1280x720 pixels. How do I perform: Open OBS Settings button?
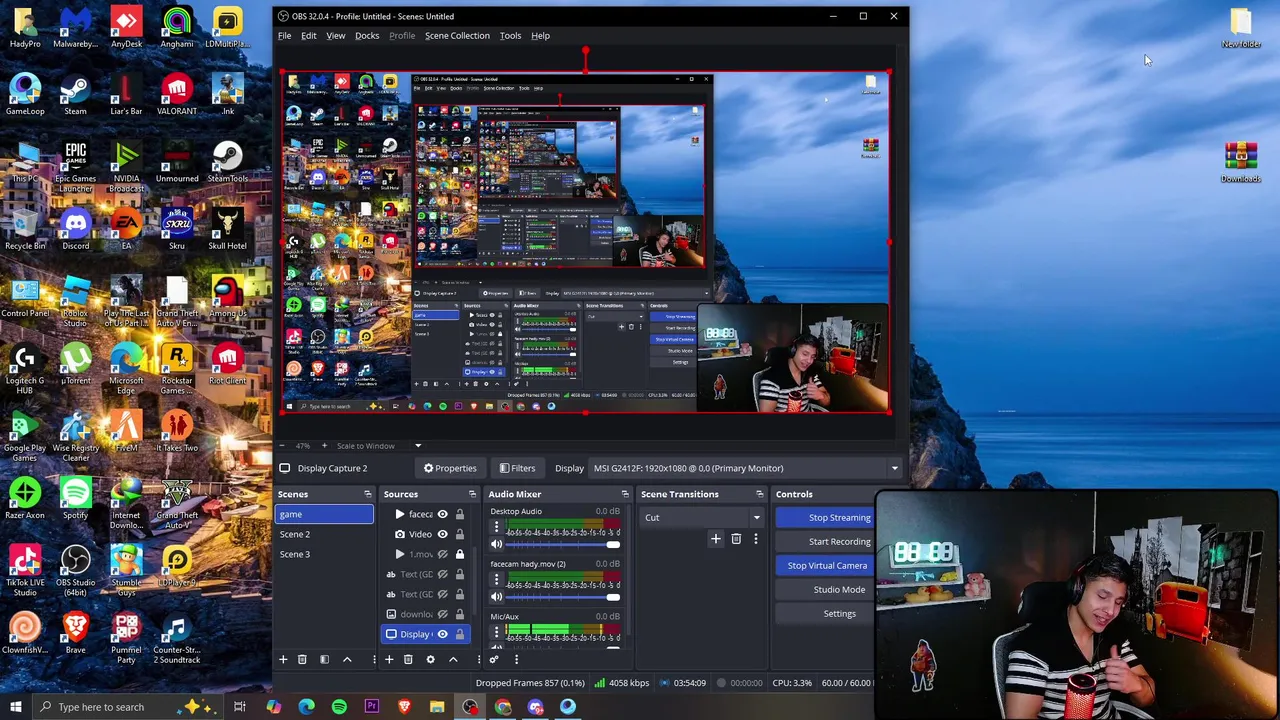tap(825, 614)
